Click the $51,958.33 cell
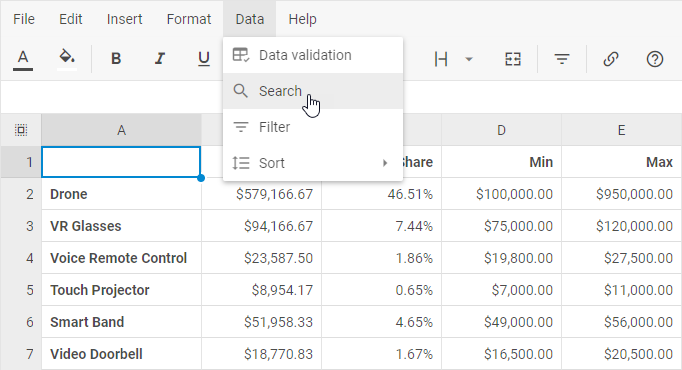This screenshot has height=370, width=682. click(261, 322)
